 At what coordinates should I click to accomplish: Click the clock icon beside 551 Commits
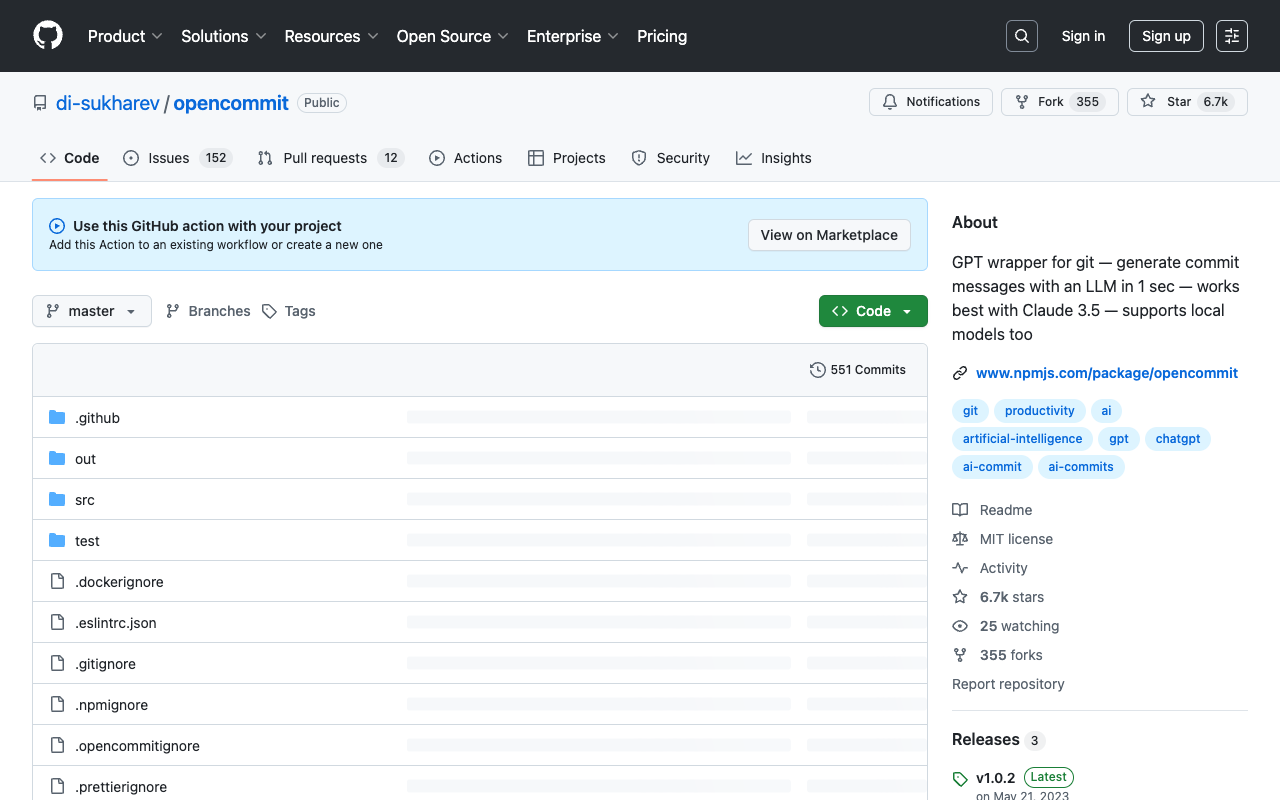818,370
